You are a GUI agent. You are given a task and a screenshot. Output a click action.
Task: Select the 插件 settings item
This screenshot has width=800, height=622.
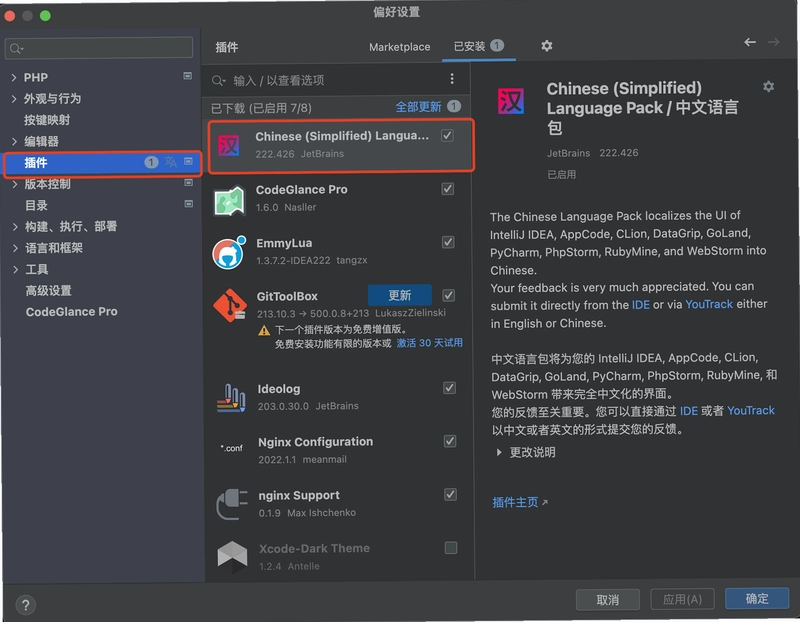pyautogui.click(x=102, y=163)
